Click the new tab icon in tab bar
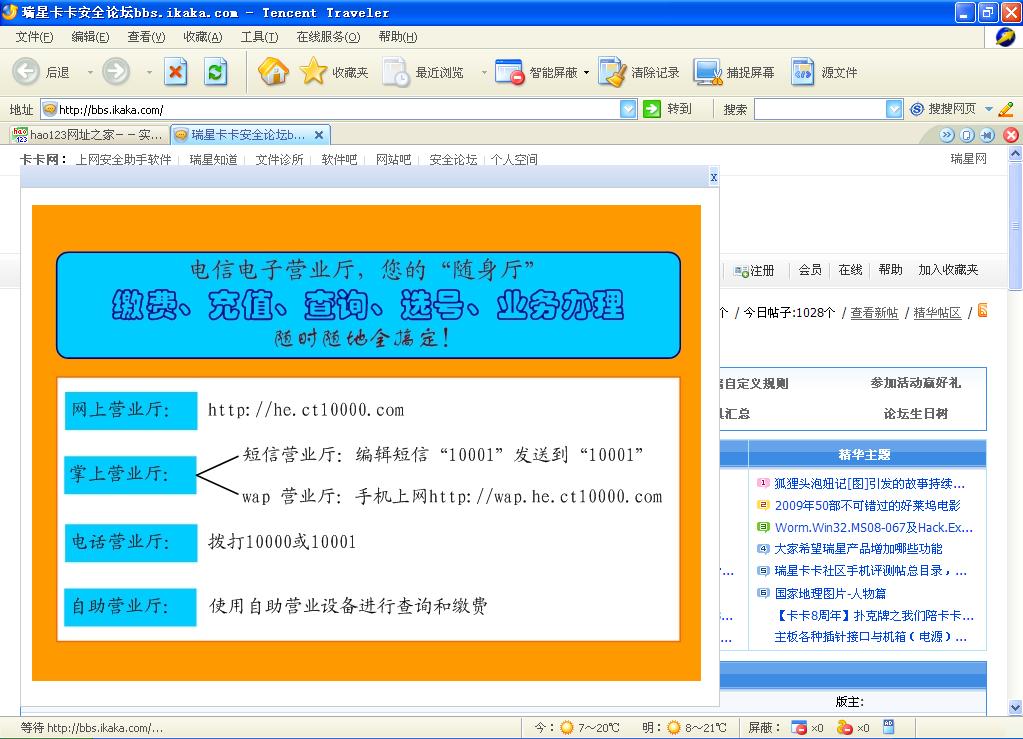This screenshot has height=739, width=1023. pyautogui.click(x=968, y=135)
